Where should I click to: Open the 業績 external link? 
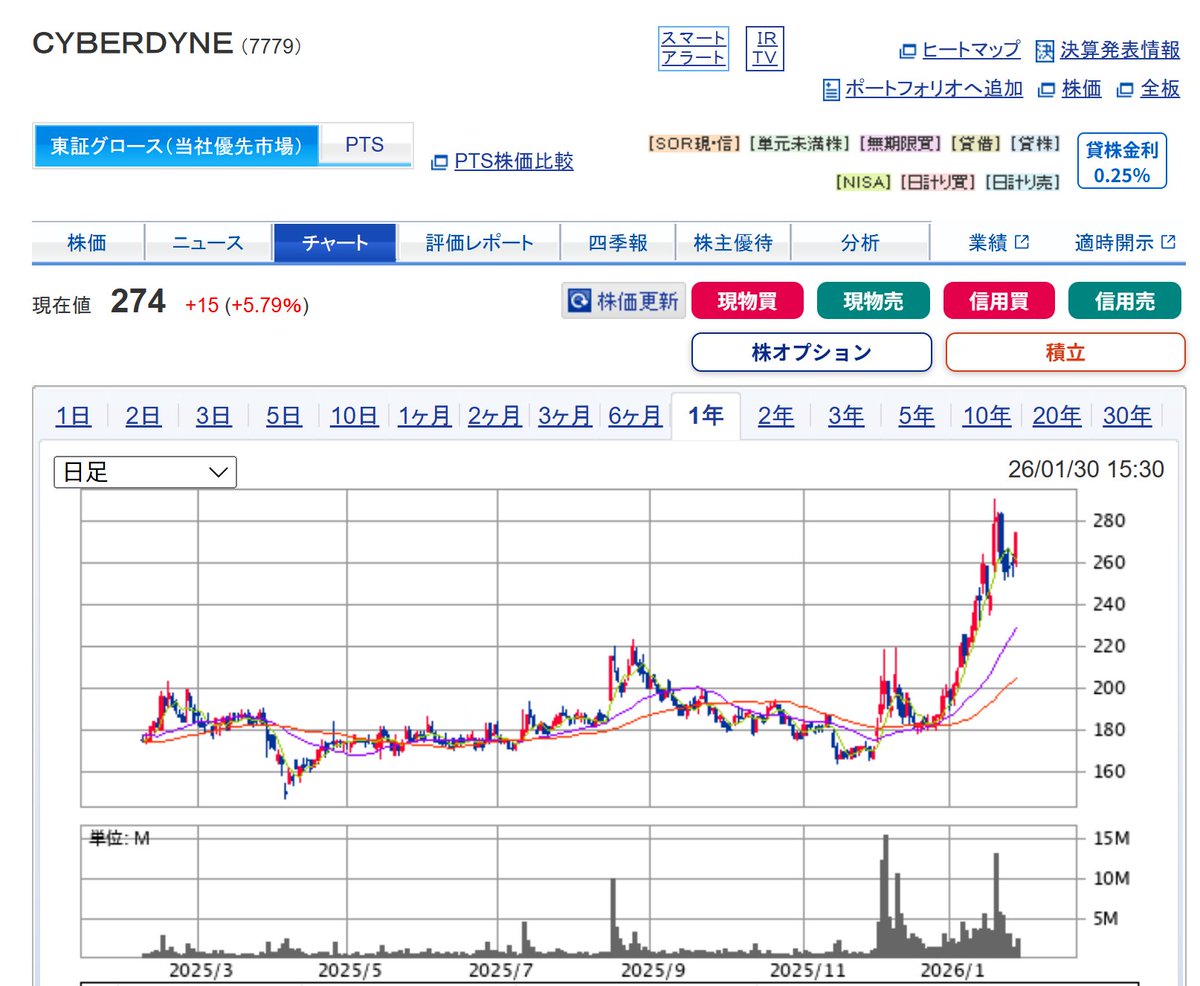point(998,243)
